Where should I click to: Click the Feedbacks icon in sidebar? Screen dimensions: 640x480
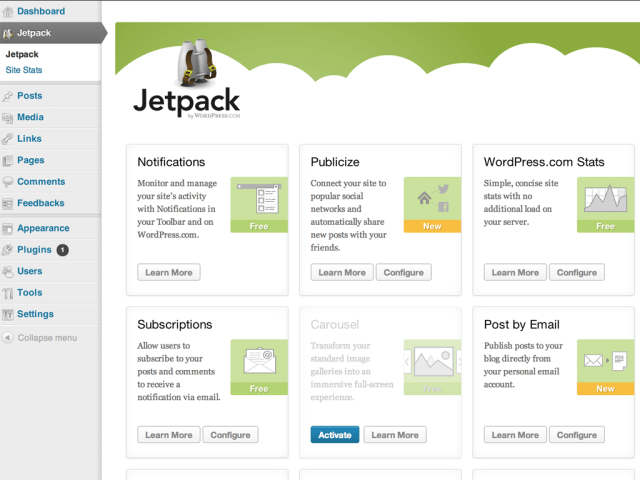coord(8,203)
